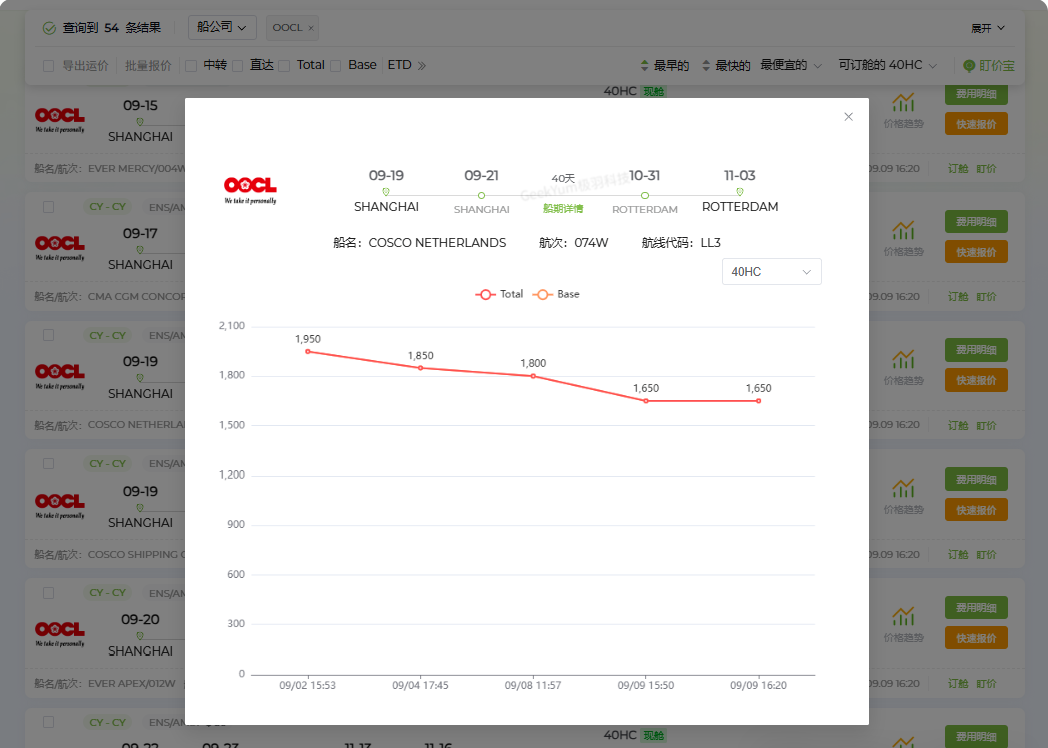The width and height of the screenshot is (1048, 748).
Task: Expand the 可订舱的 40HC dropdown
Action: click(887, 65)
